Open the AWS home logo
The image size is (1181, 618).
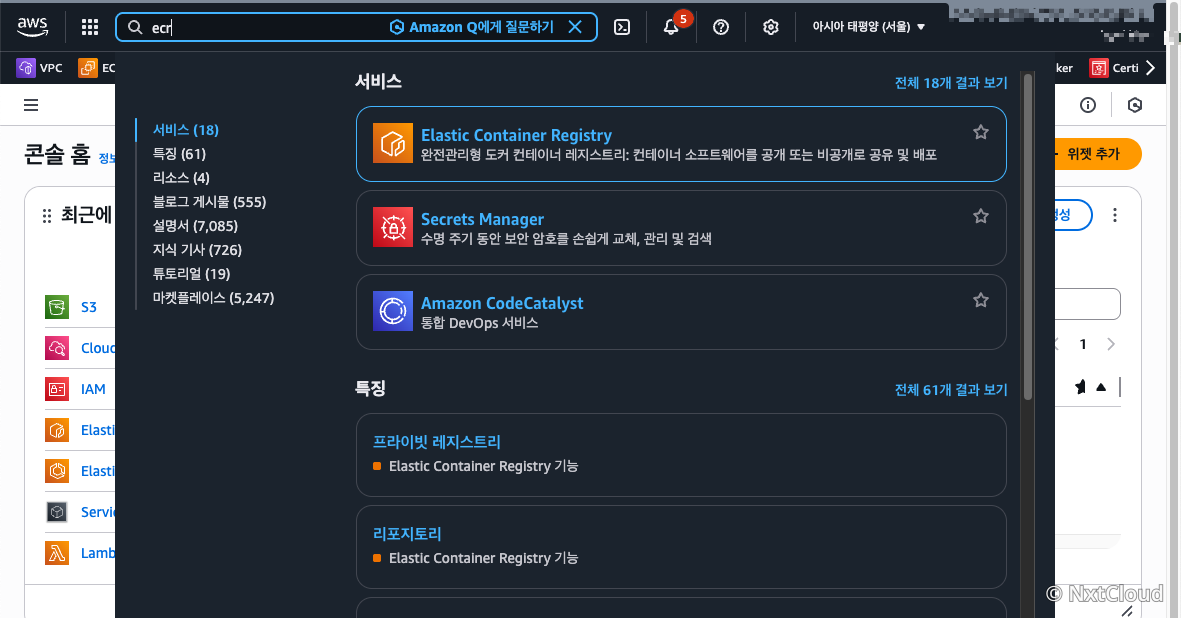point(32,26)
